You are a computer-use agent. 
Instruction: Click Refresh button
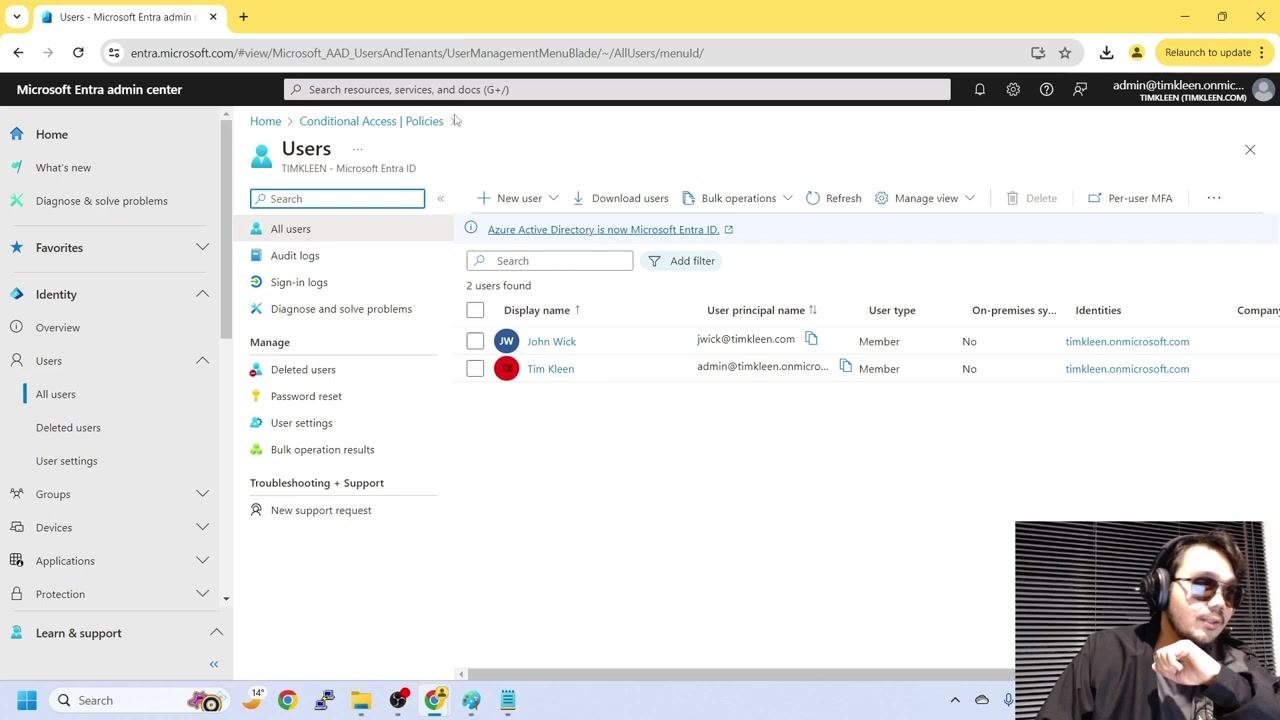pyautogui.click(x=833, y=198)
